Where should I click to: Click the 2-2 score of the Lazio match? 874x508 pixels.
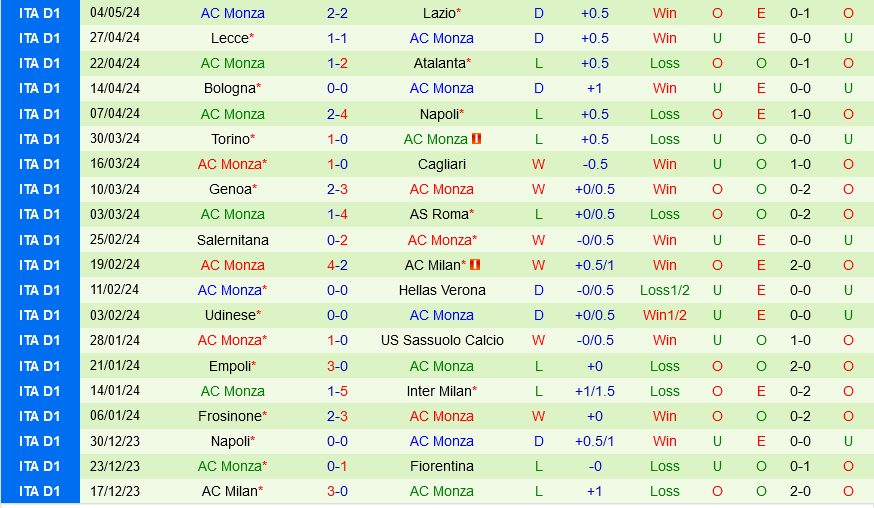pos(337,13)
